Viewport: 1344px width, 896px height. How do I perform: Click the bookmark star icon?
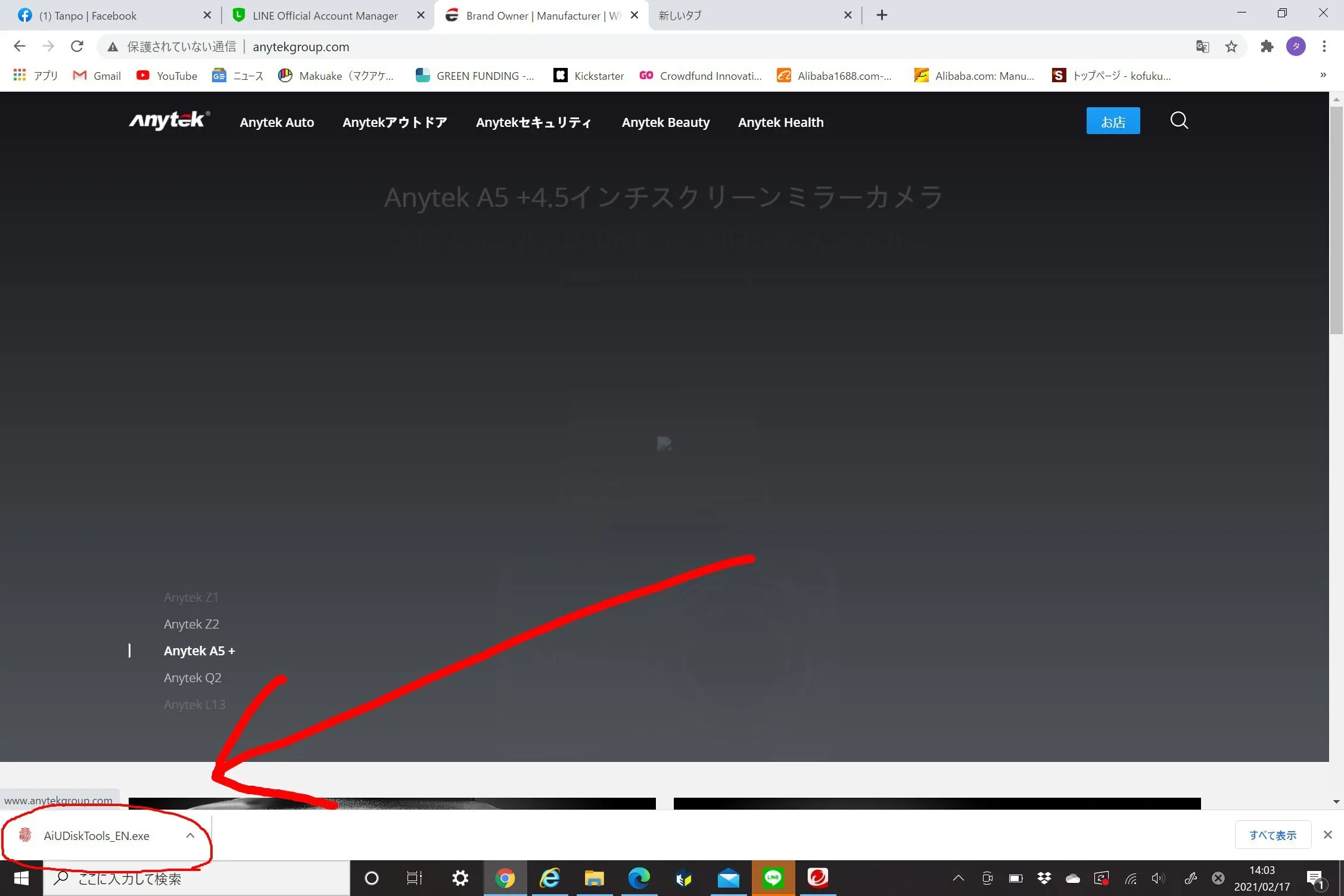(1231, 46)
